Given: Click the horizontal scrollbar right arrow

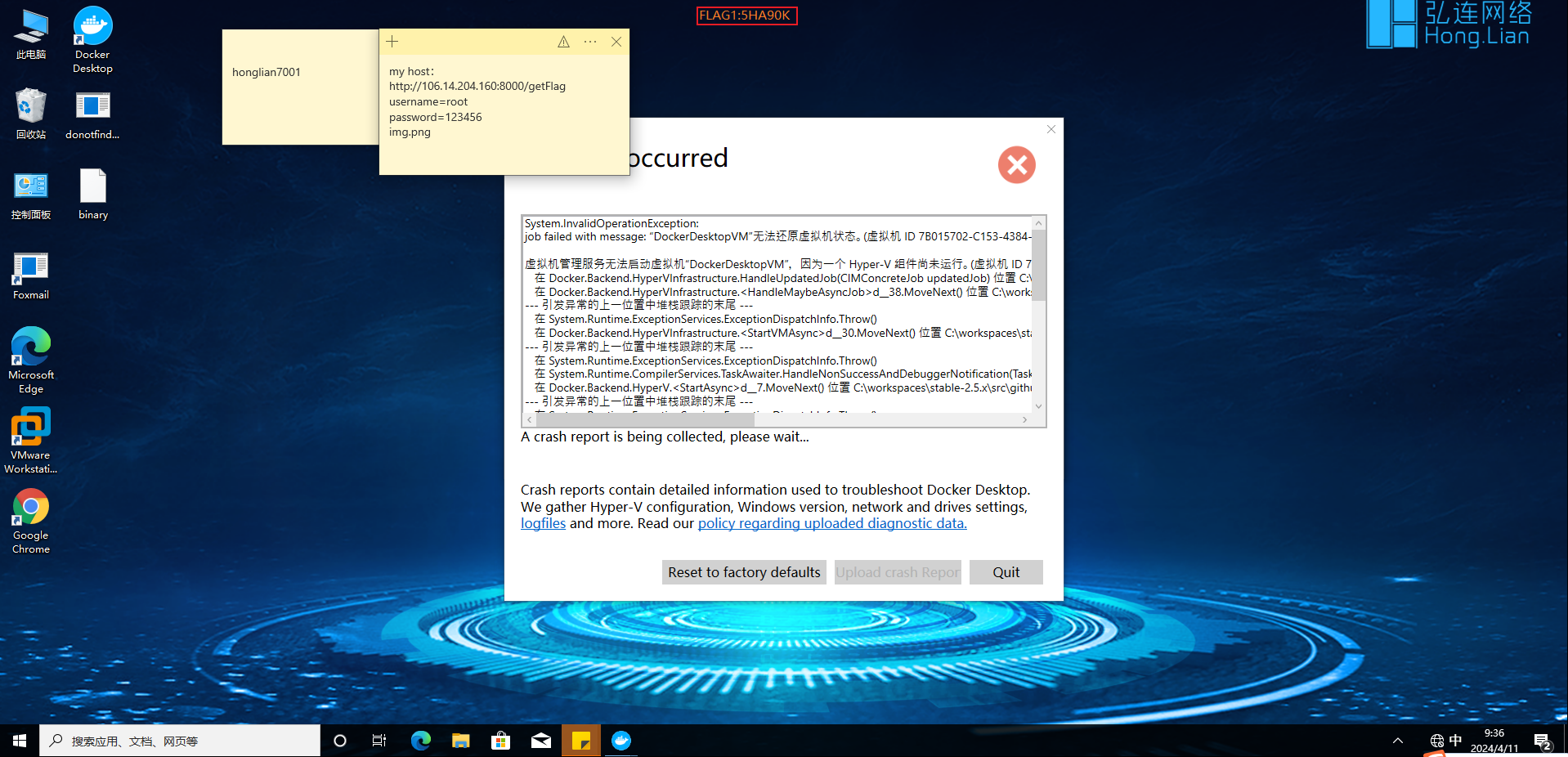Looking at the screenshot, I should (1024, 419).
